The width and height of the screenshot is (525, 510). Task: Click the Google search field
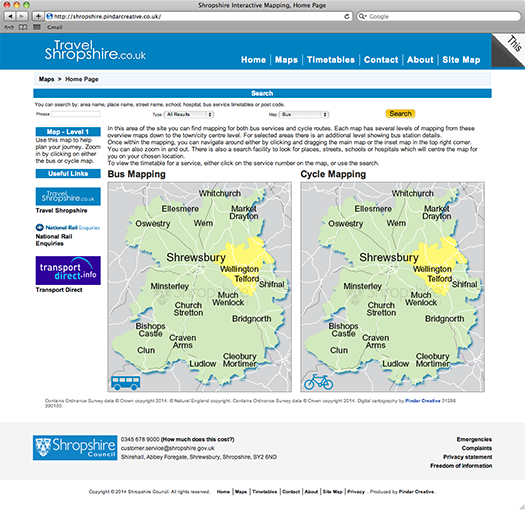pyautogui.click(x=439, y=16)
